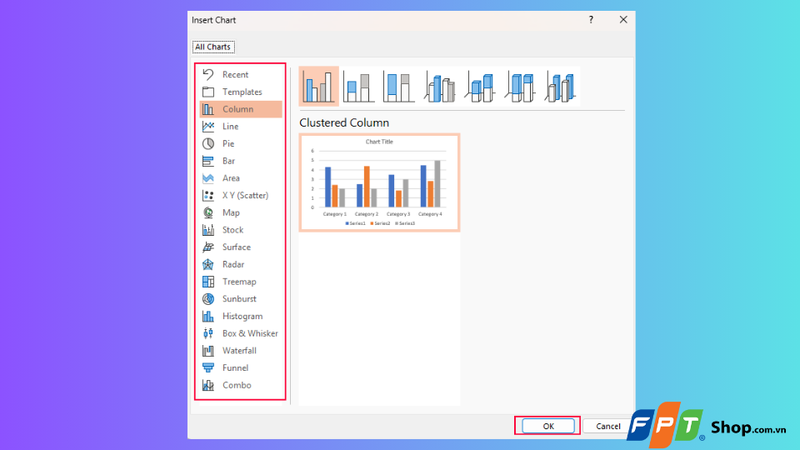Click the X Y Scatter chart icon
The width and height of the screenshot is (800, 450).
tap(208, 195)
